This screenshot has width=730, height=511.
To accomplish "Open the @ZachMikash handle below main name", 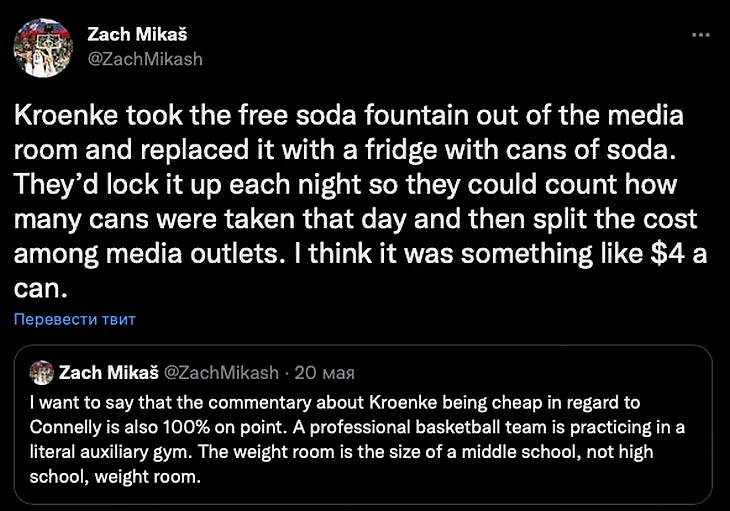I will (146, 58).
